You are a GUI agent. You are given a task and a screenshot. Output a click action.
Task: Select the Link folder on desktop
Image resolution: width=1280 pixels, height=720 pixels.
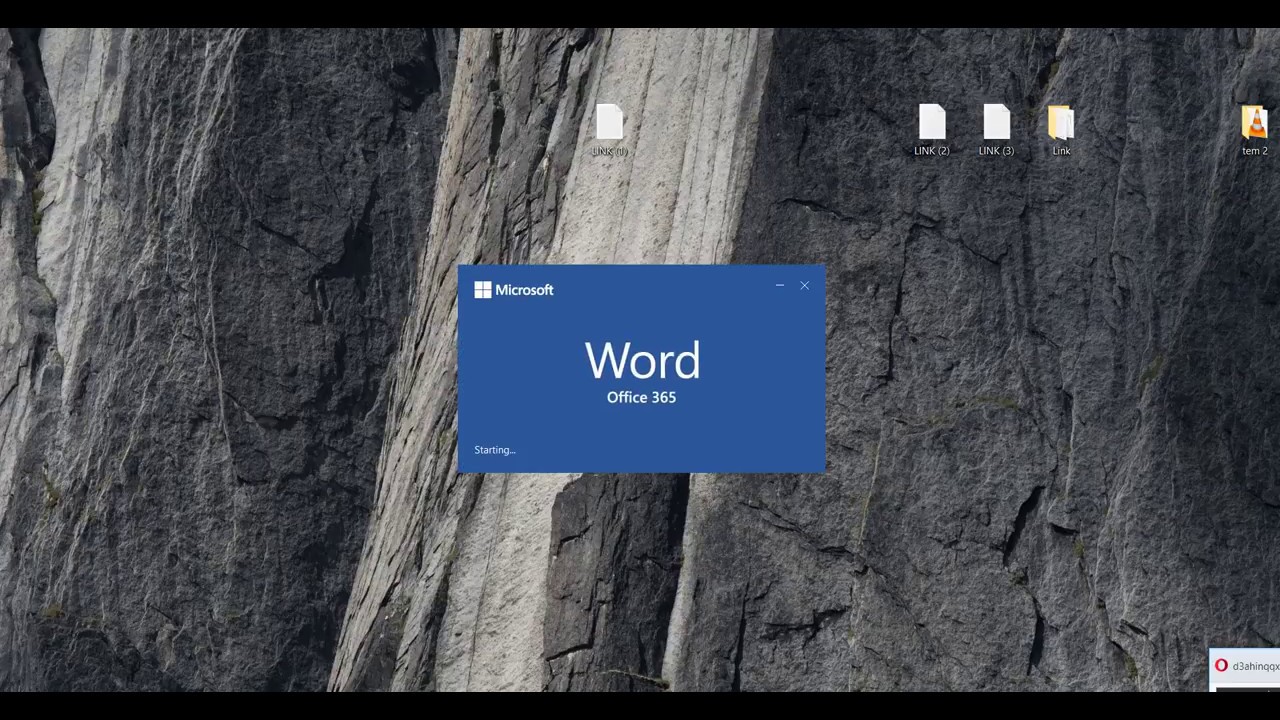click(1061, 130)
